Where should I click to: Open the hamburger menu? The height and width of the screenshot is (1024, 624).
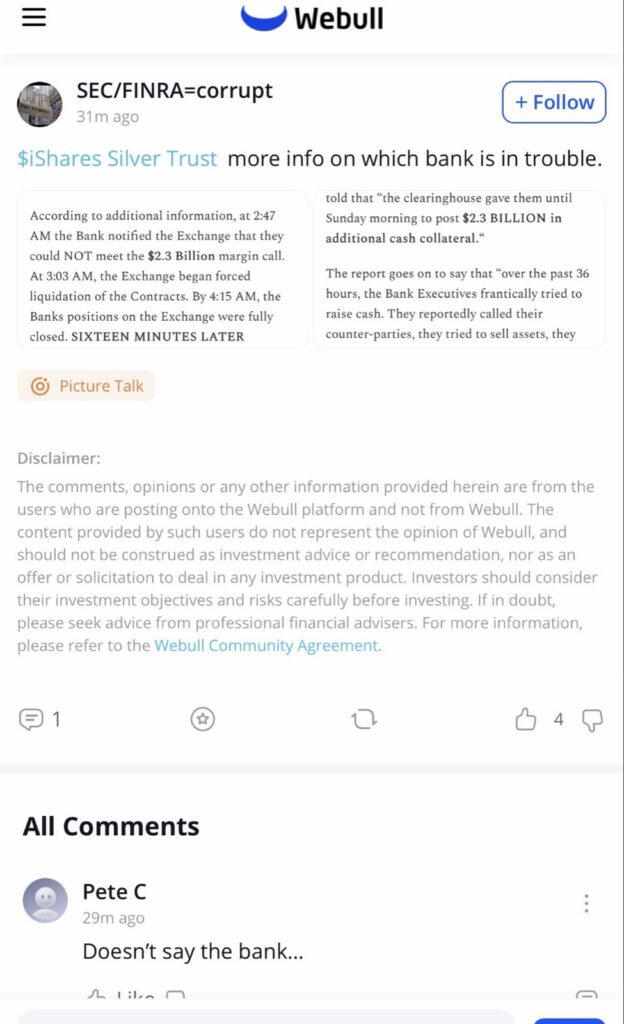click(34, 17)
